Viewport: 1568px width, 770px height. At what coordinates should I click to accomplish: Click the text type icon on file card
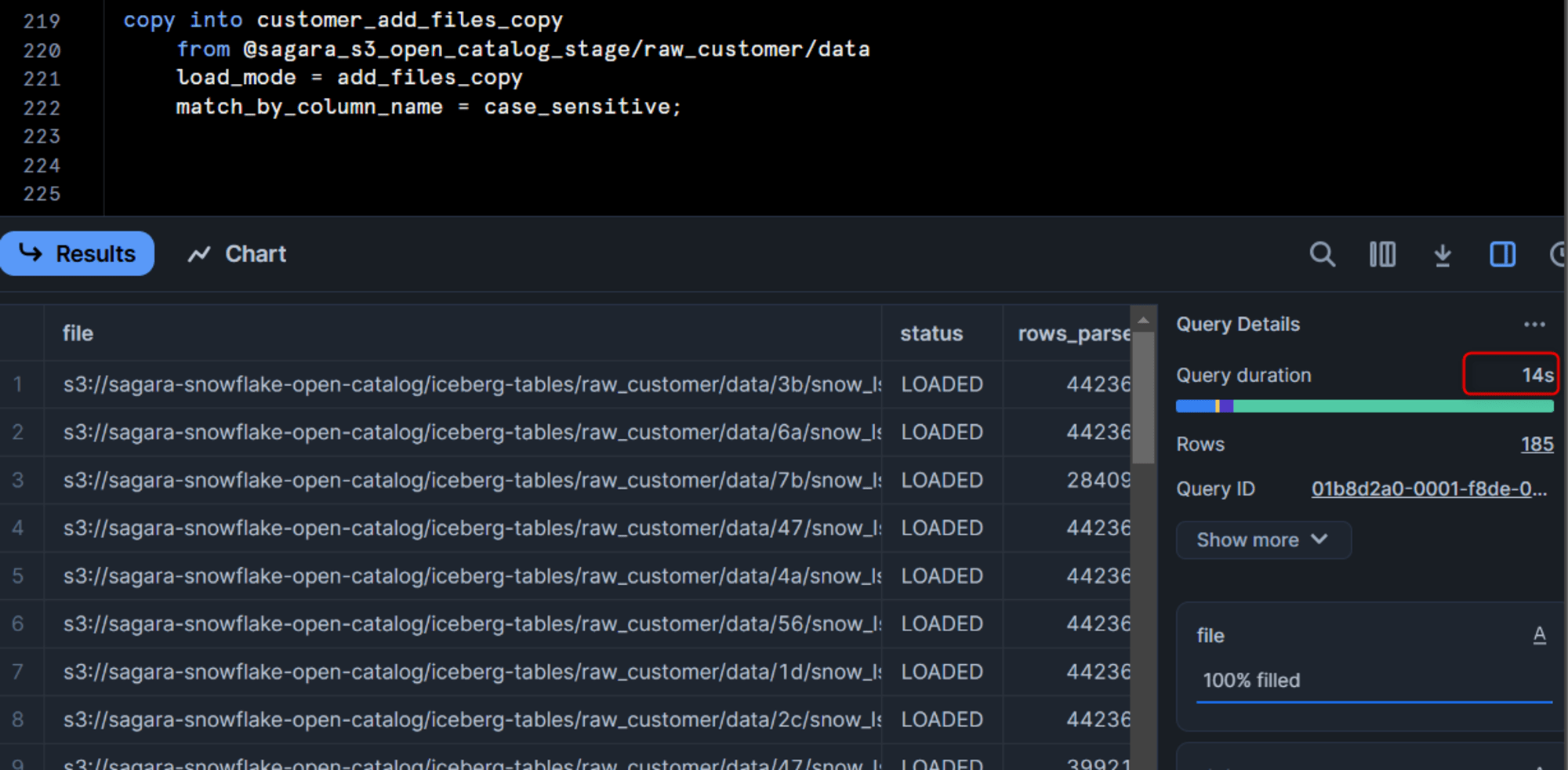[x=1539, y=635]
